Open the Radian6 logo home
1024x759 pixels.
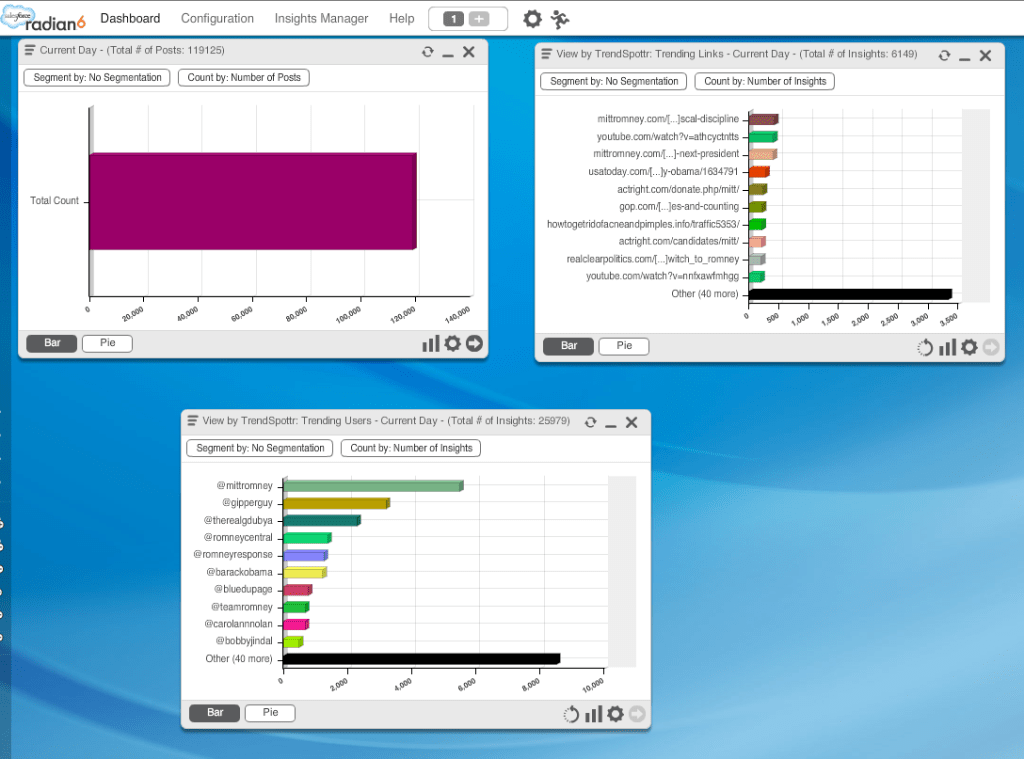43,18
